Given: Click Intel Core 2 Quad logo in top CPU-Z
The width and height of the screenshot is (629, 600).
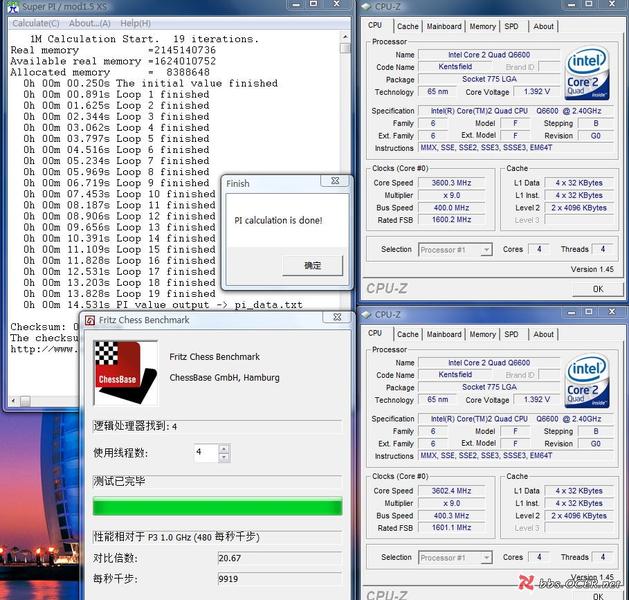Looking at the screenshot, I should (x=588, y=73).
